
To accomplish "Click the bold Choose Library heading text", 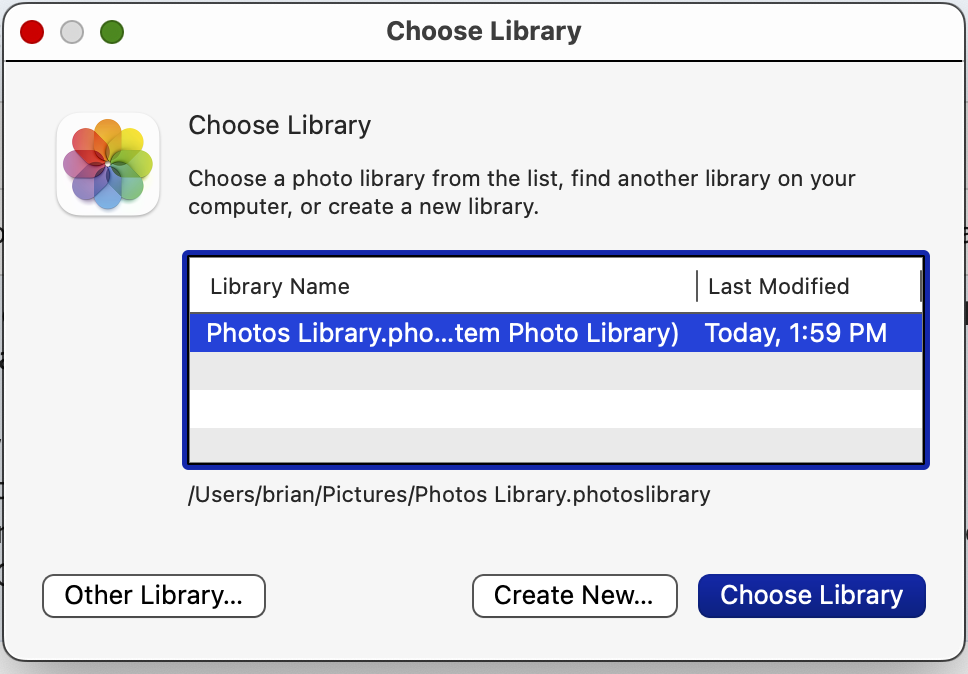I will [280, 126].
